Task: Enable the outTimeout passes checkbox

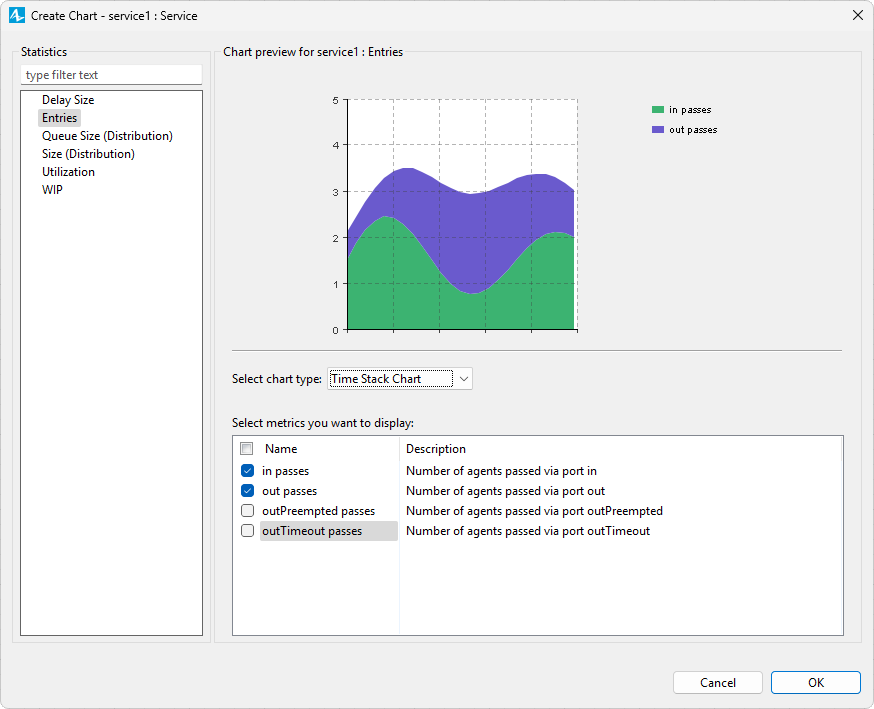Action: pos(247,531)
